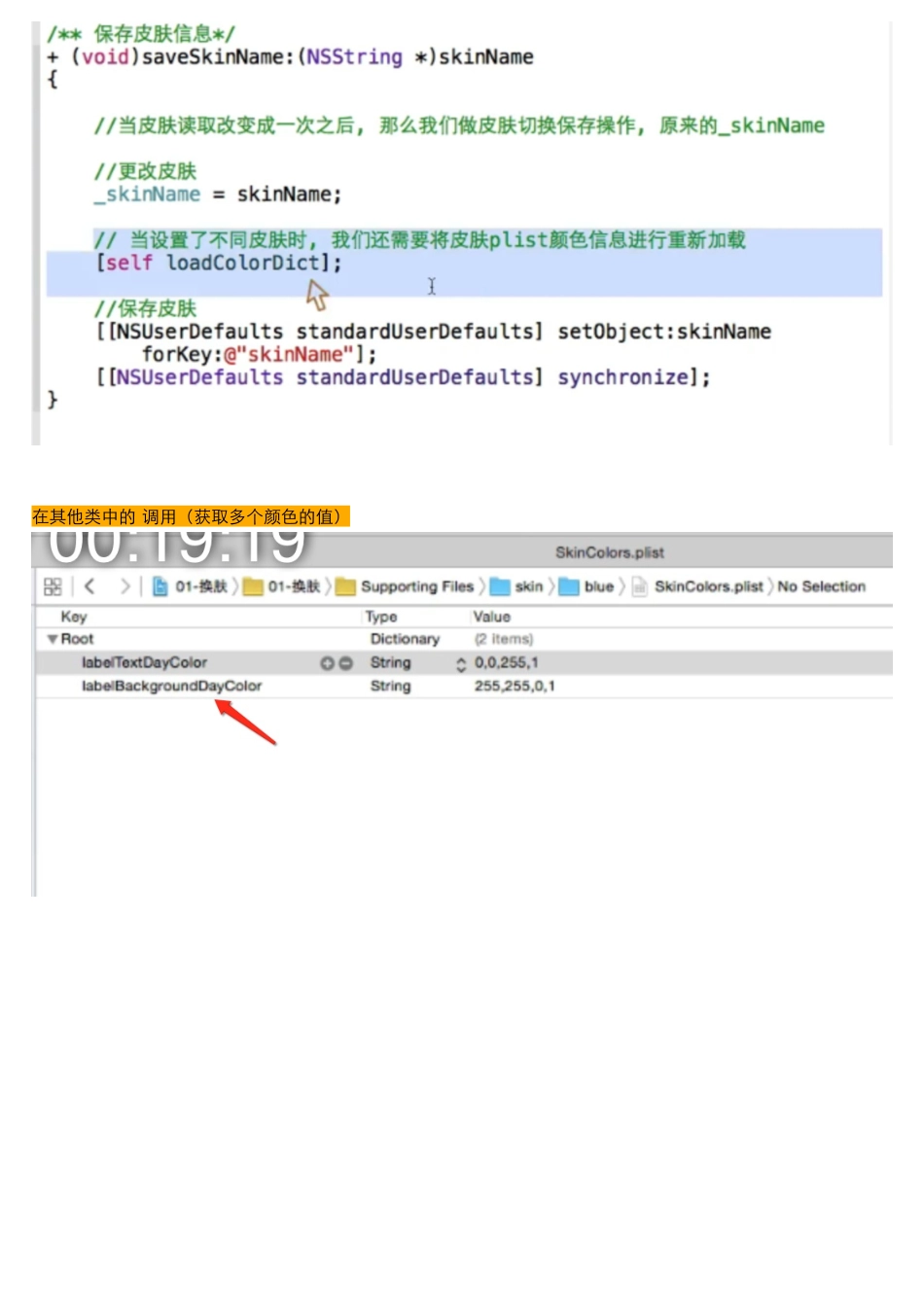
Task: Add a row with the plus button
Action: click(x=327, y=663)
